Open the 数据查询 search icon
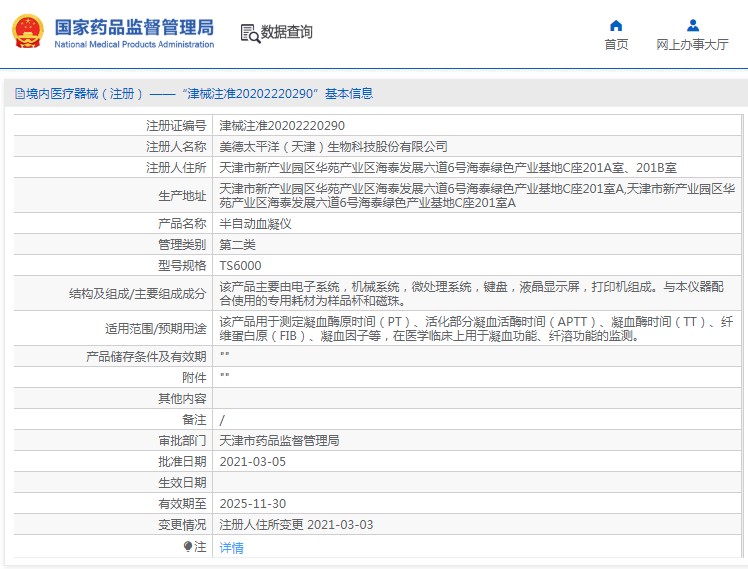This screenshot has height=569, width=748. tap(250, 33)
